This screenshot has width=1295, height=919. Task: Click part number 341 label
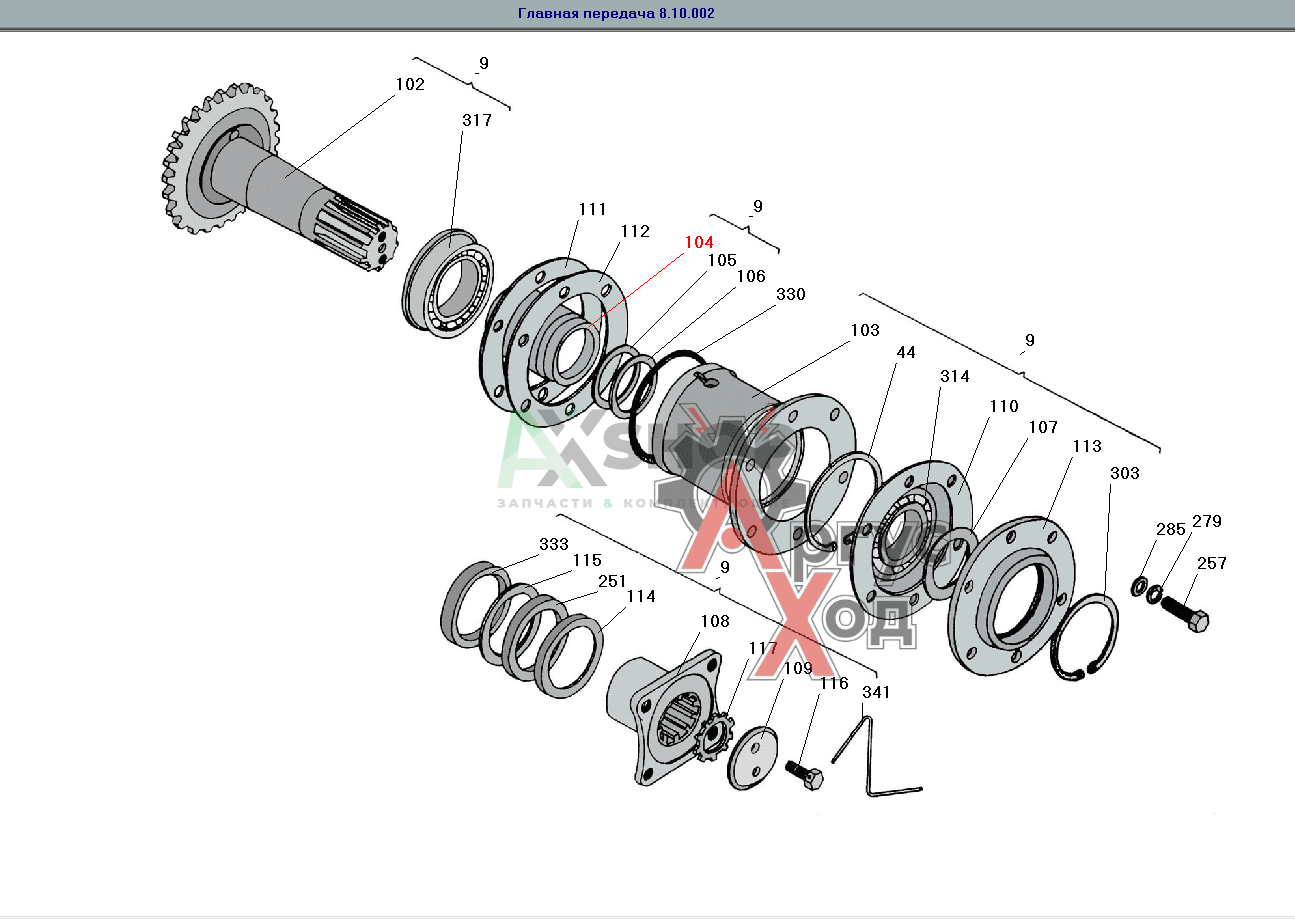[x=876, y=691]
